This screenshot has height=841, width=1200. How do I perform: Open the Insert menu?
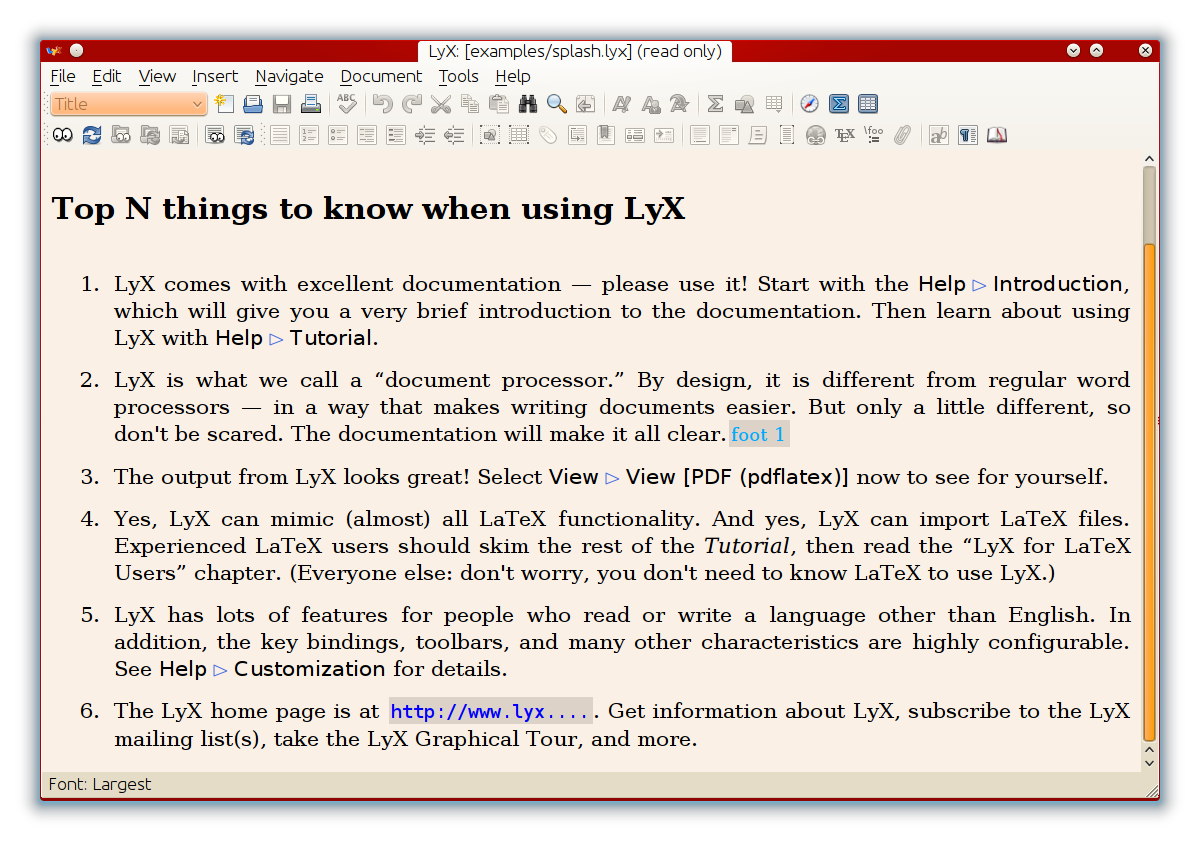tap(215, 76)
